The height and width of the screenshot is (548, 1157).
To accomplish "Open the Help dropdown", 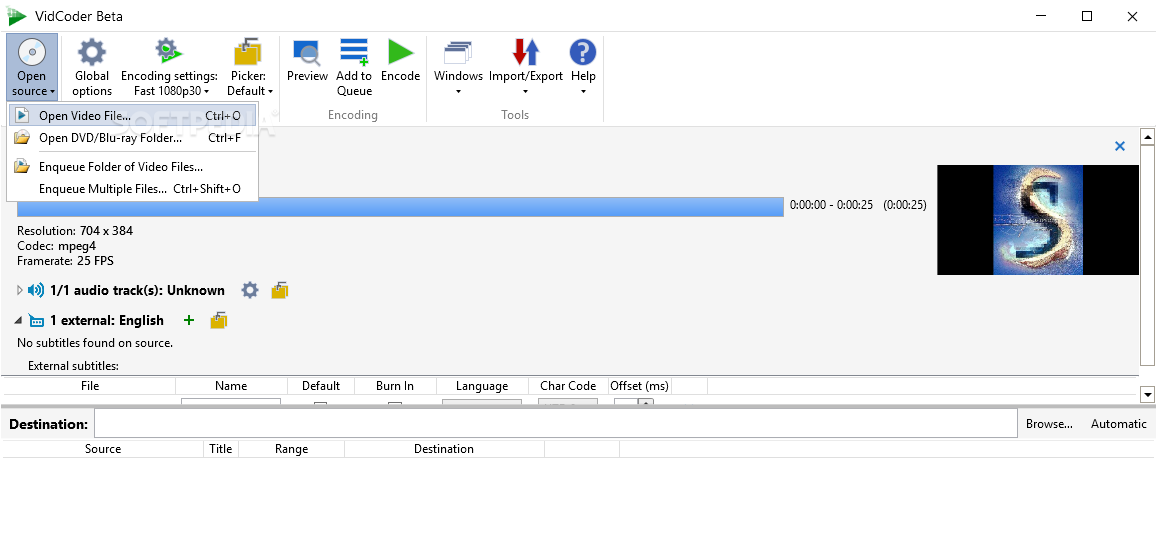I will coord(583,69).
